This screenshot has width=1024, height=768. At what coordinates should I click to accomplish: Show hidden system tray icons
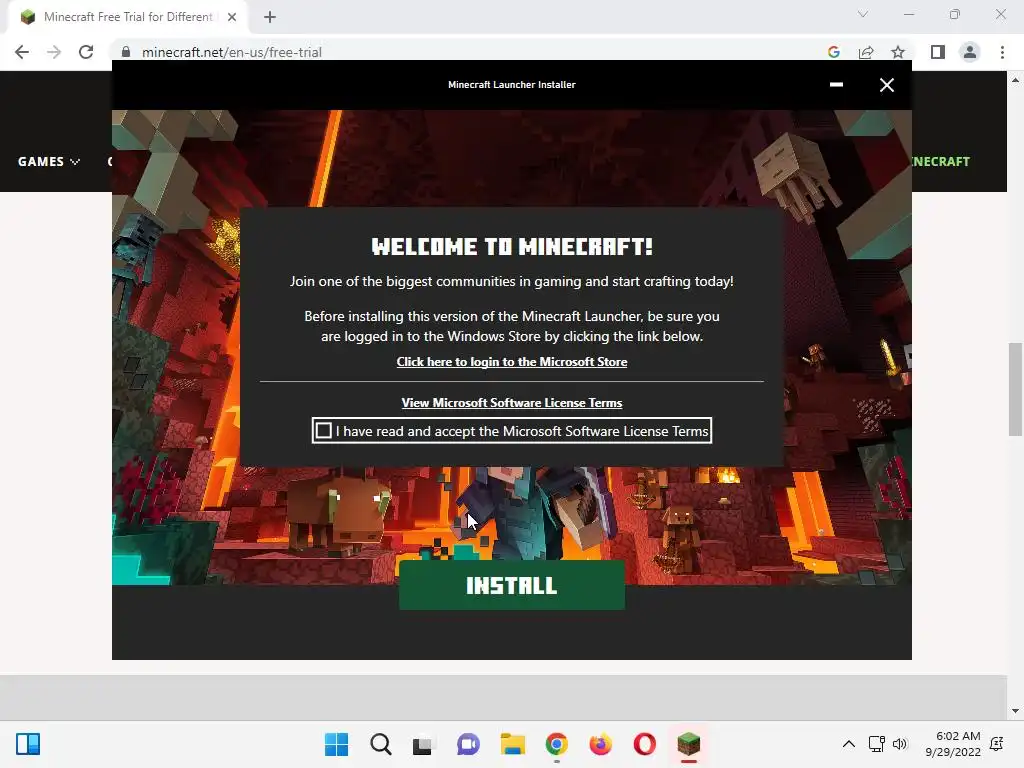(x=848, y=744)
